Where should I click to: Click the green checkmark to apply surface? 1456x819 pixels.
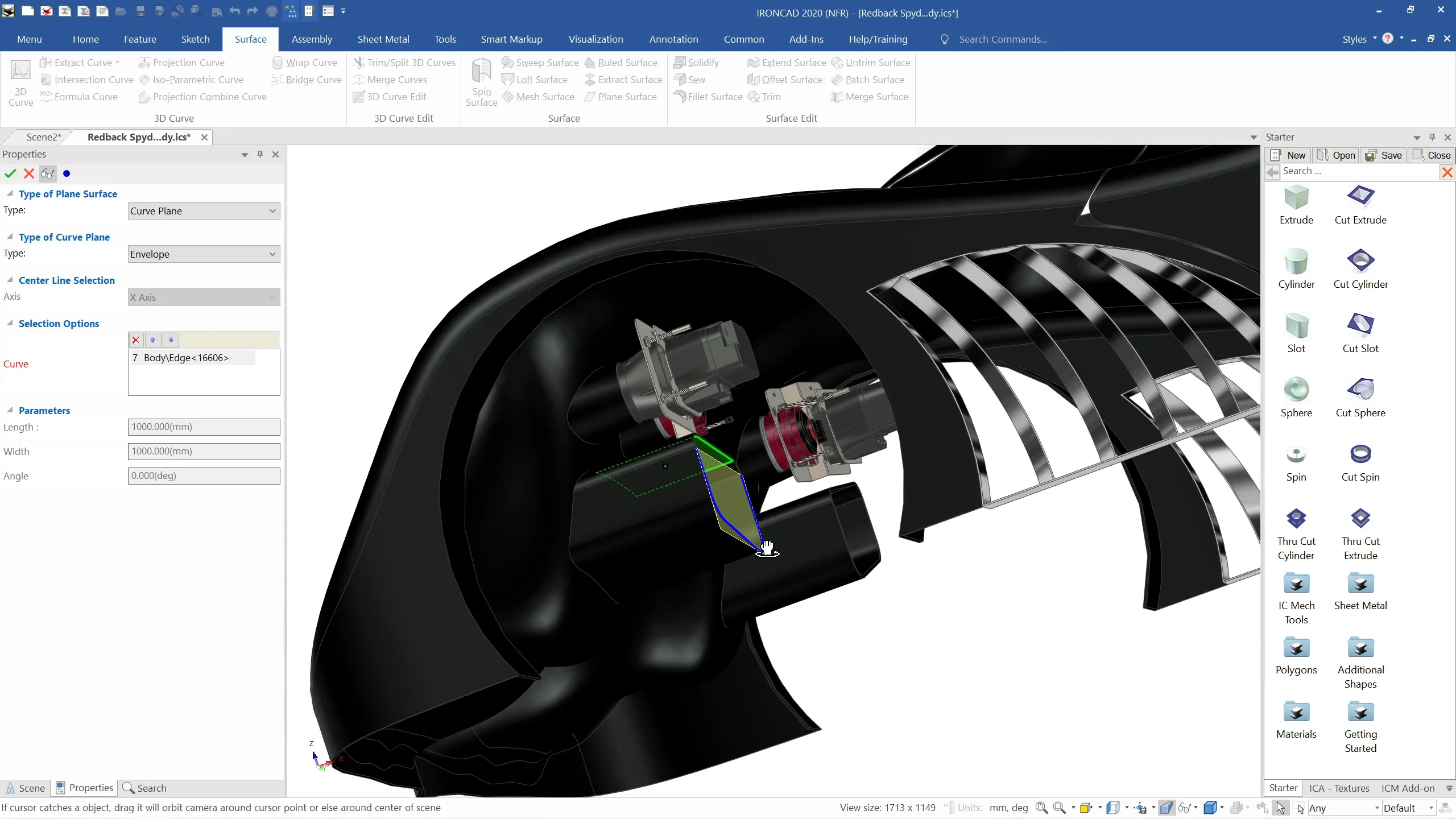(10, 173)
